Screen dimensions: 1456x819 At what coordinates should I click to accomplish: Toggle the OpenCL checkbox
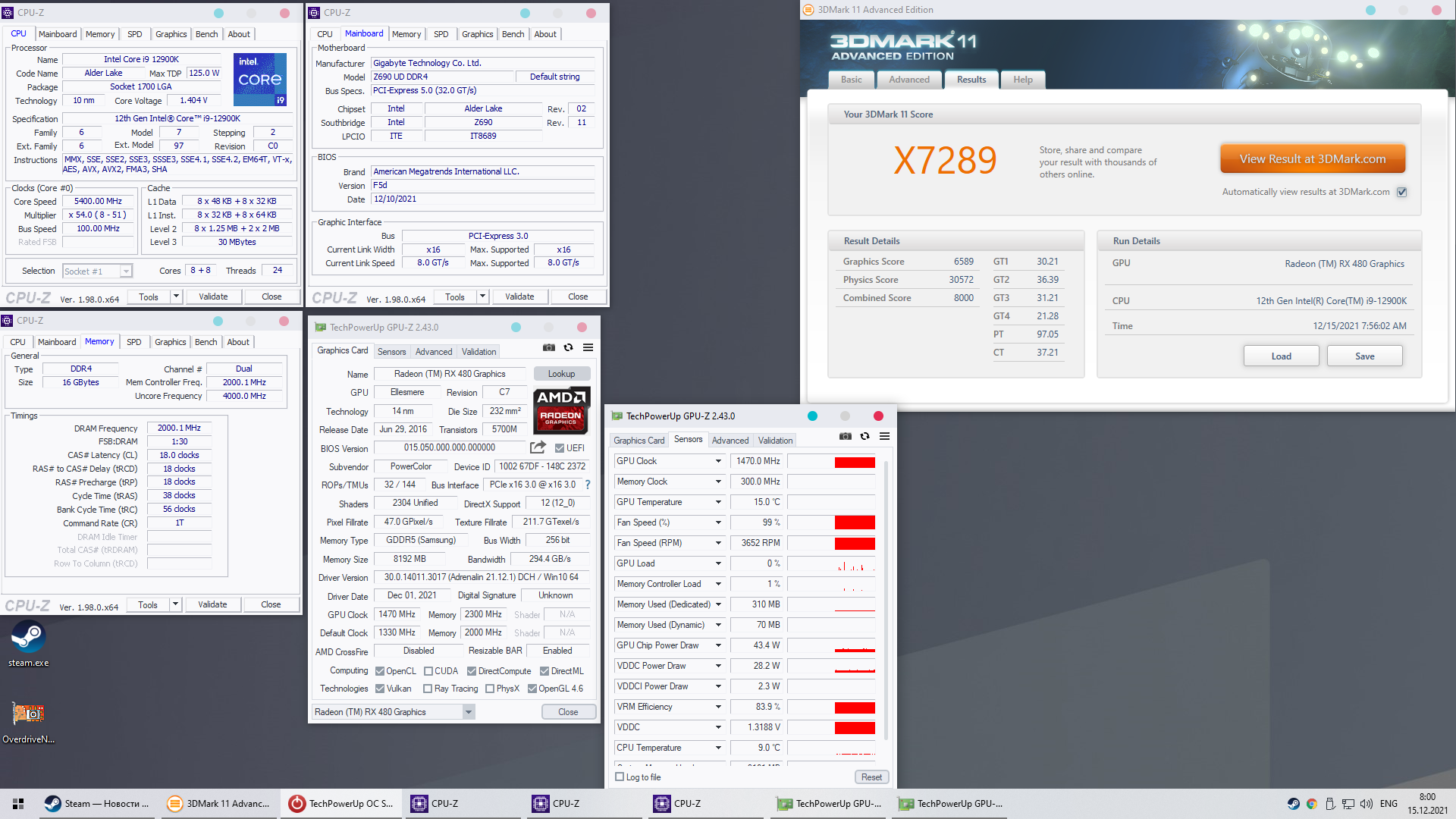click(x=380, y=671)
